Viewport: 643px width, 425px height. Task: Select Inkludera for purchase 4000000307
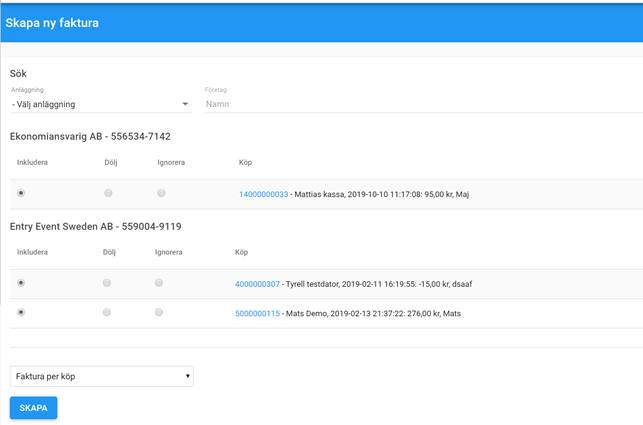pos(21,283)
